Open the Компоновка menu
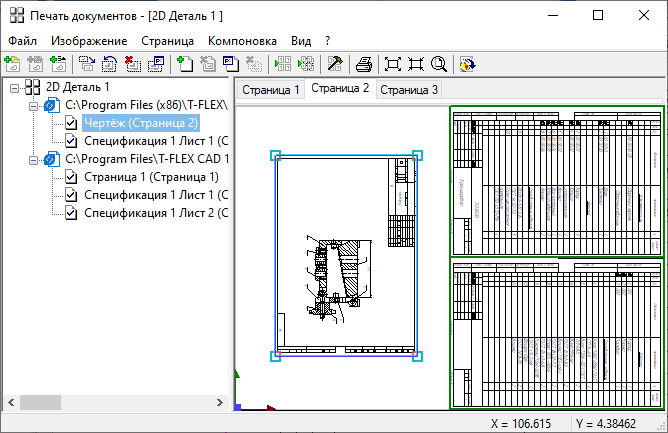 click(242, 41)
